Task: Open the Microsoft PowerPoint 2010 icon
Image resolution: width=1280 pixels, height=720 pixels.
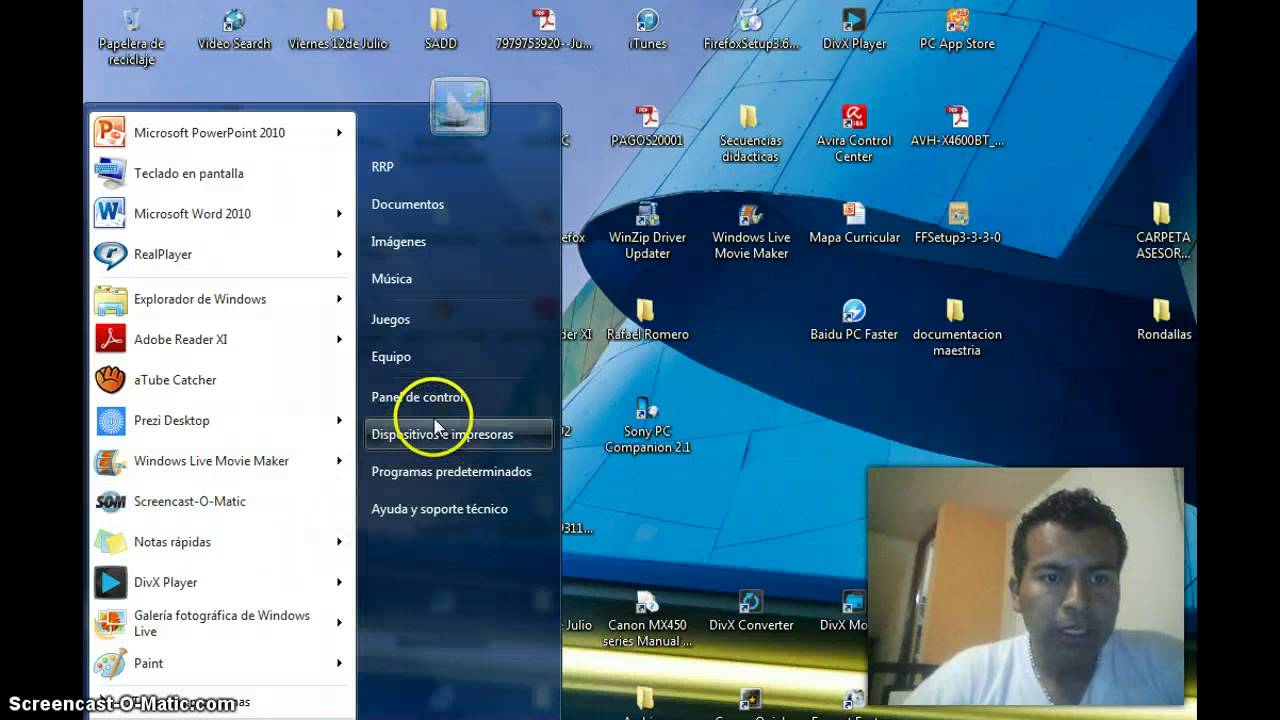Action: (x=110, y=132)
